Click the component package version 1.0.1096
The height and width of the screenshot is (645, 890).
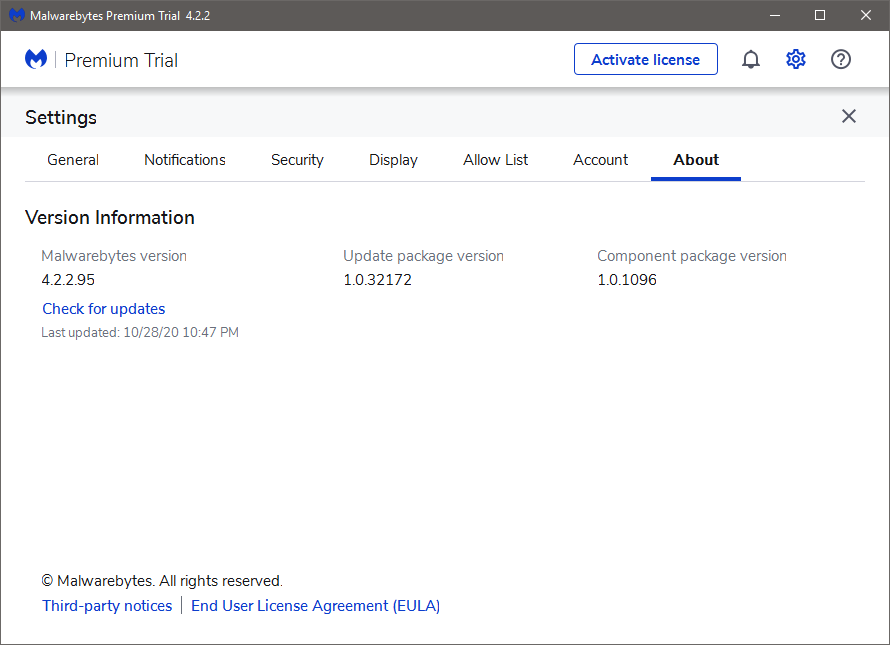tap(627, 280)
